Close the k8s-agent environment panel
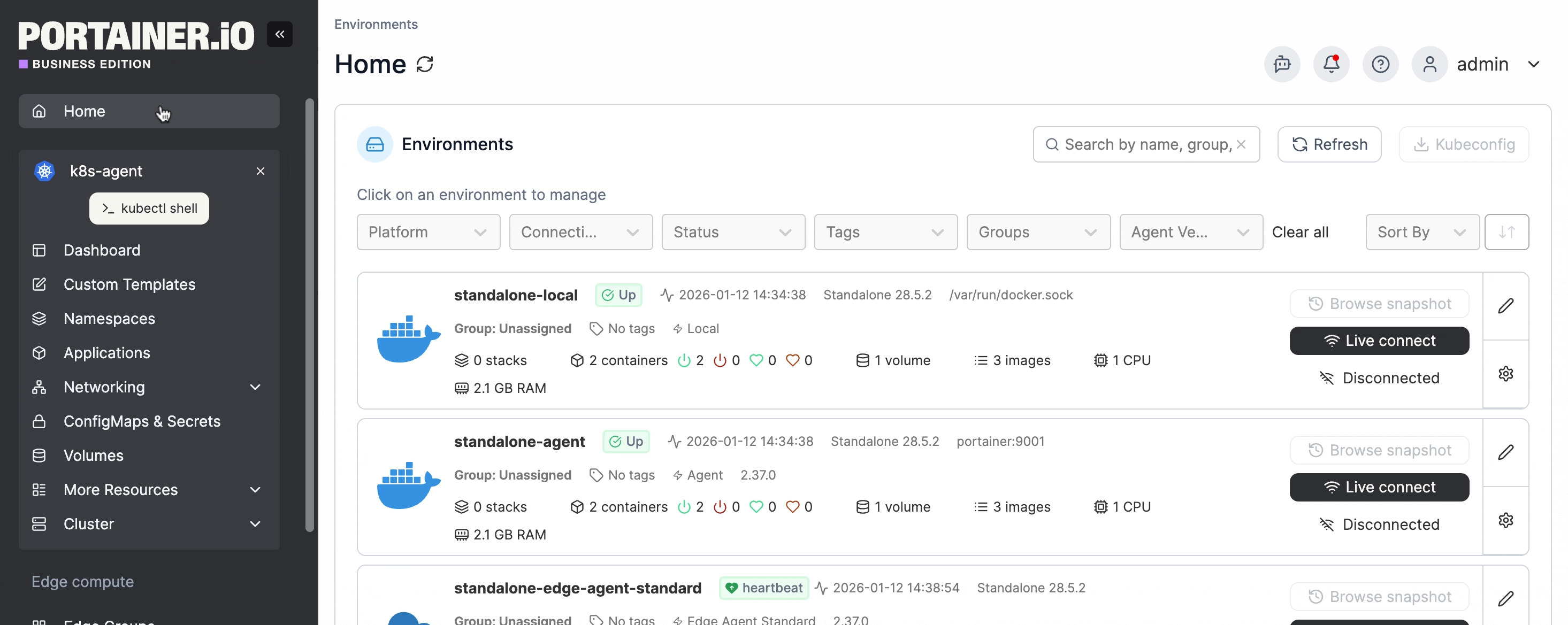The width and height of the screenshot is (1568, 625). tap(261, 171)
